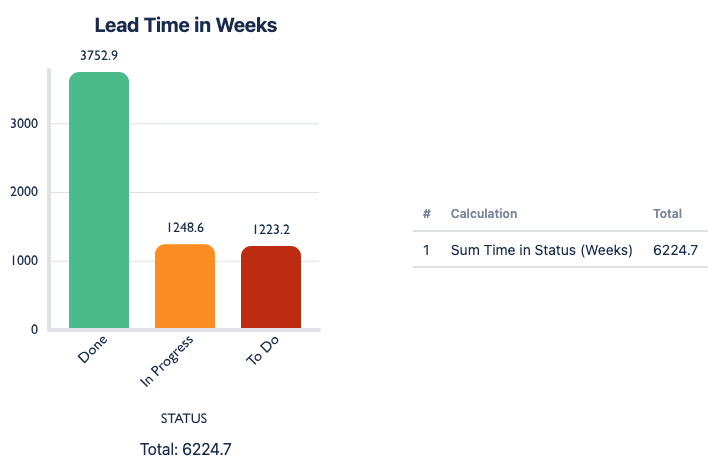
Task: Click the green Done bar
Action: click(x=99, y=200)
